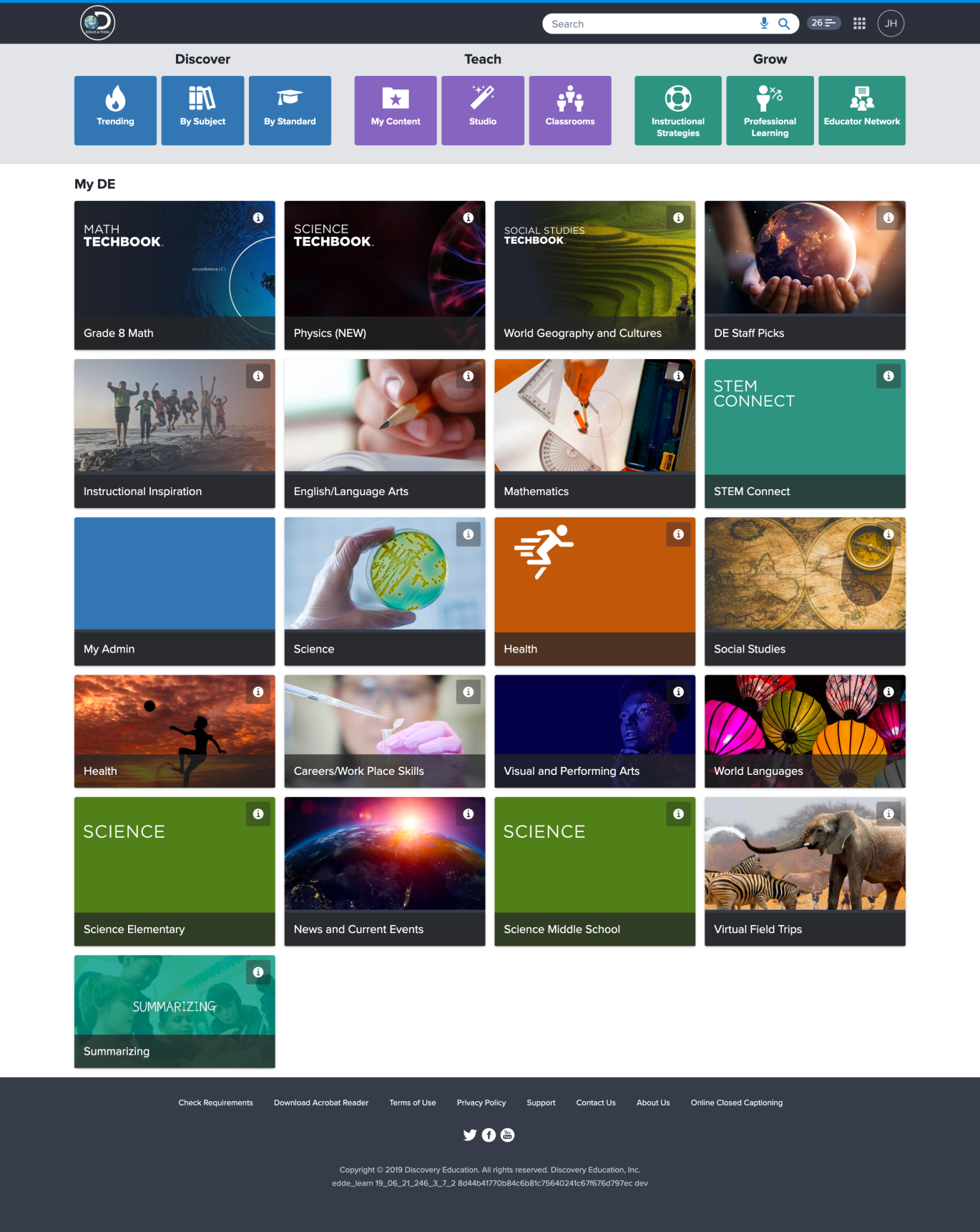Open the Summarizing card
The width and height of the screenshot is (980, 1232).
click(175, 1012)
